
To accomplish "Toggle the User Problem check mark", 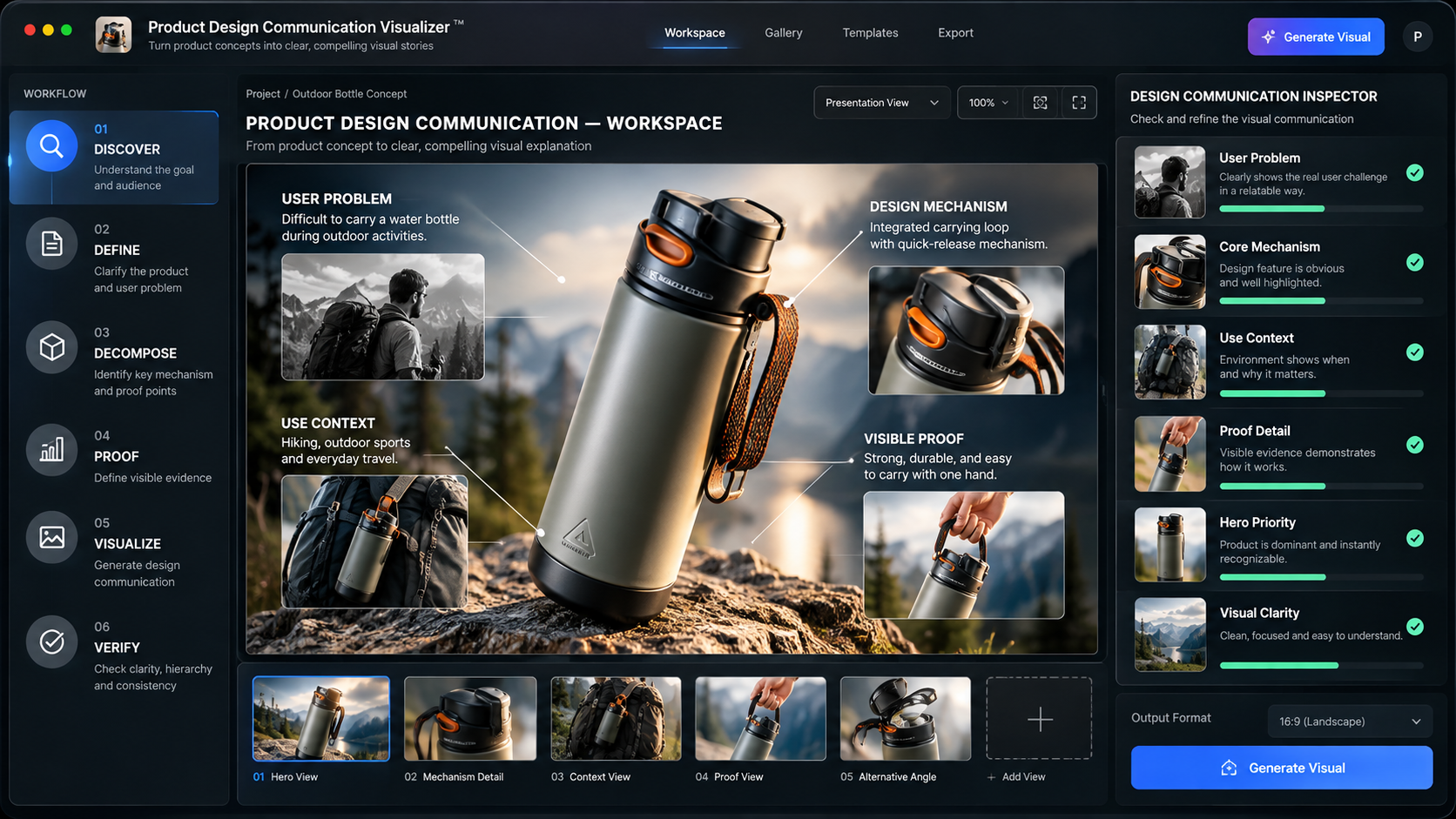I will click(x=1415, y=172).
